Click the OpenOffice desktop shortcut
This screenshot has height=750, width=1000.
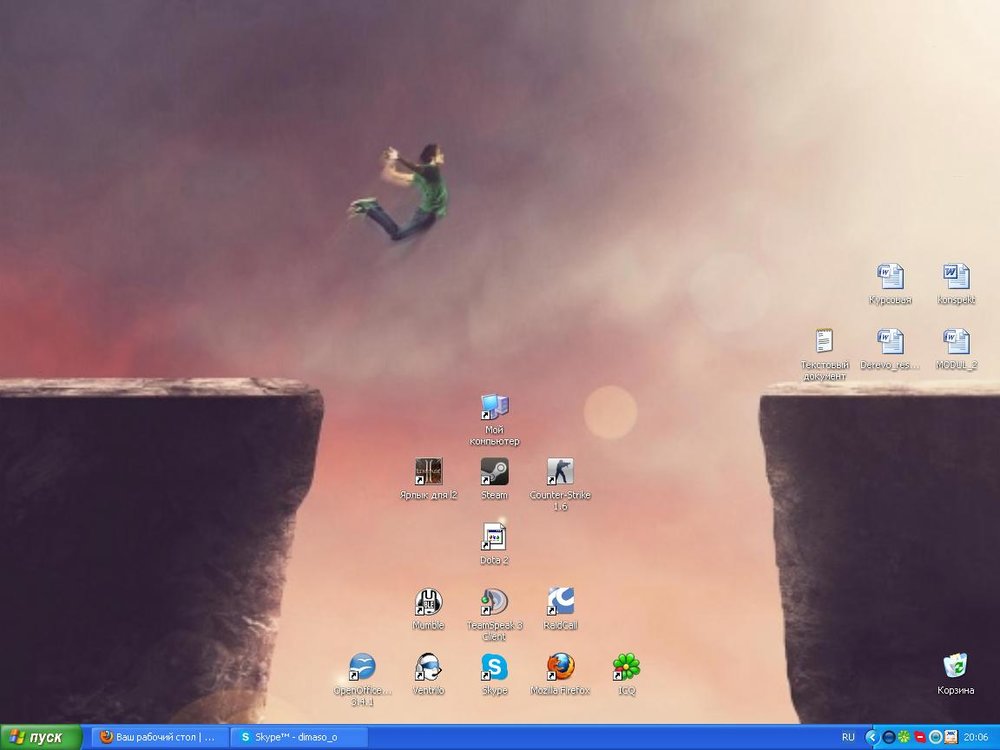[x=362, y=667]
